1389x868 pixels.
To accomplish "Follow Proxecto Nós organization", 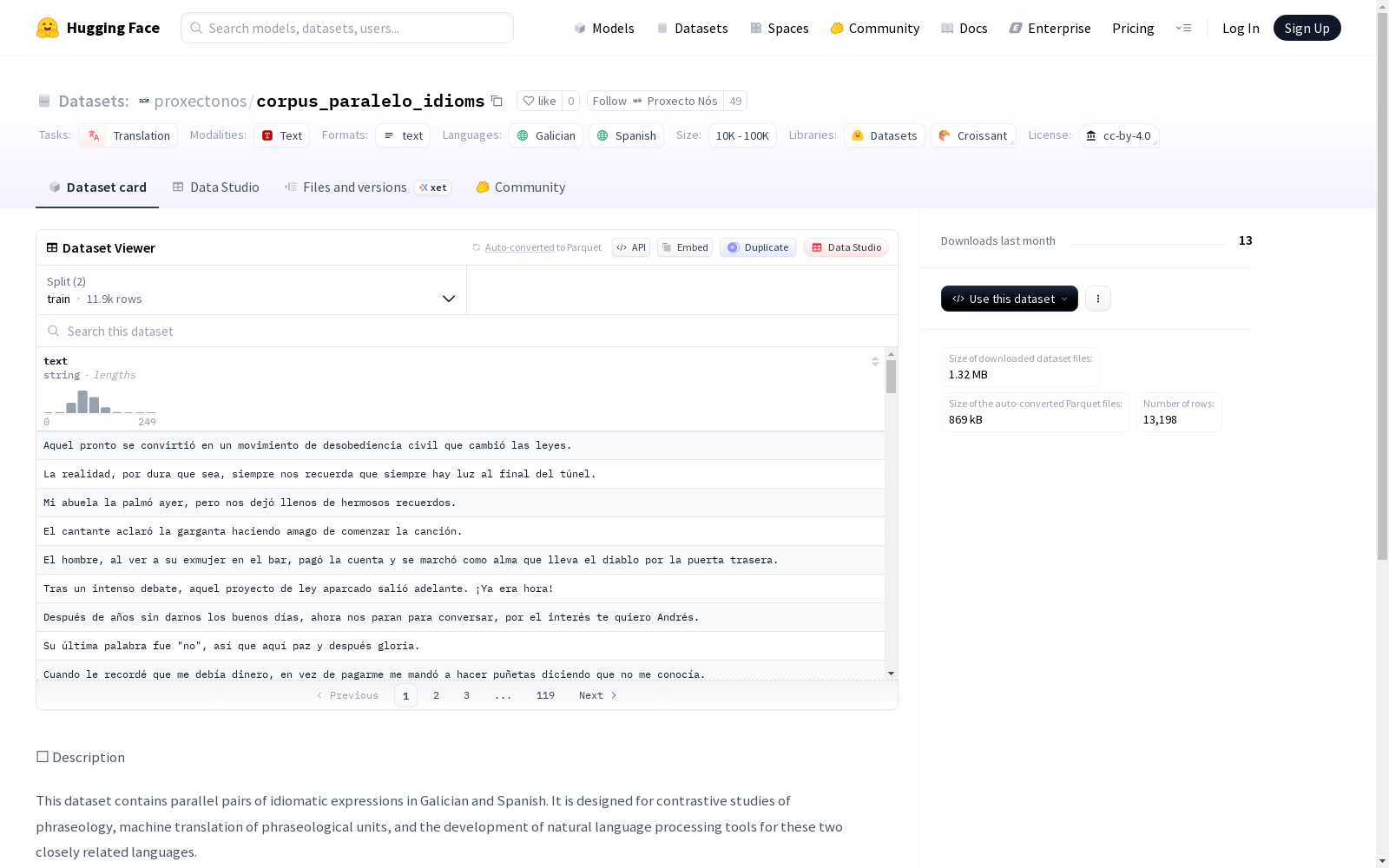I will click(x=655, y=101).
